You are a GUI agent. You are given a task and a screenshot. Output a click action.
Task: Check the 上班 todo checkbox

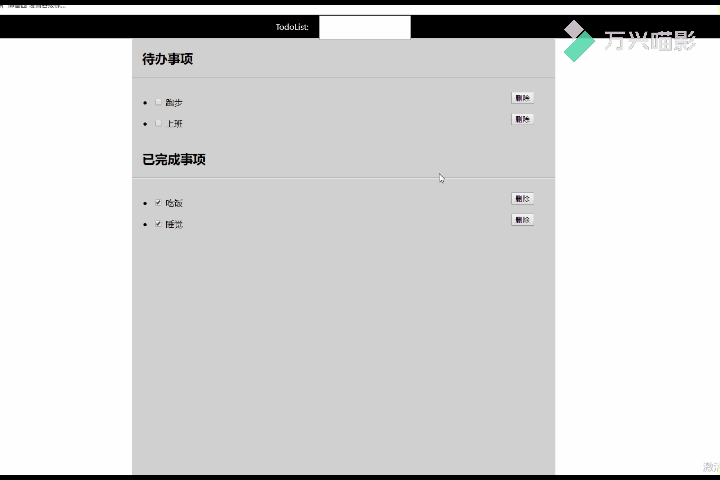click(158, 123)
